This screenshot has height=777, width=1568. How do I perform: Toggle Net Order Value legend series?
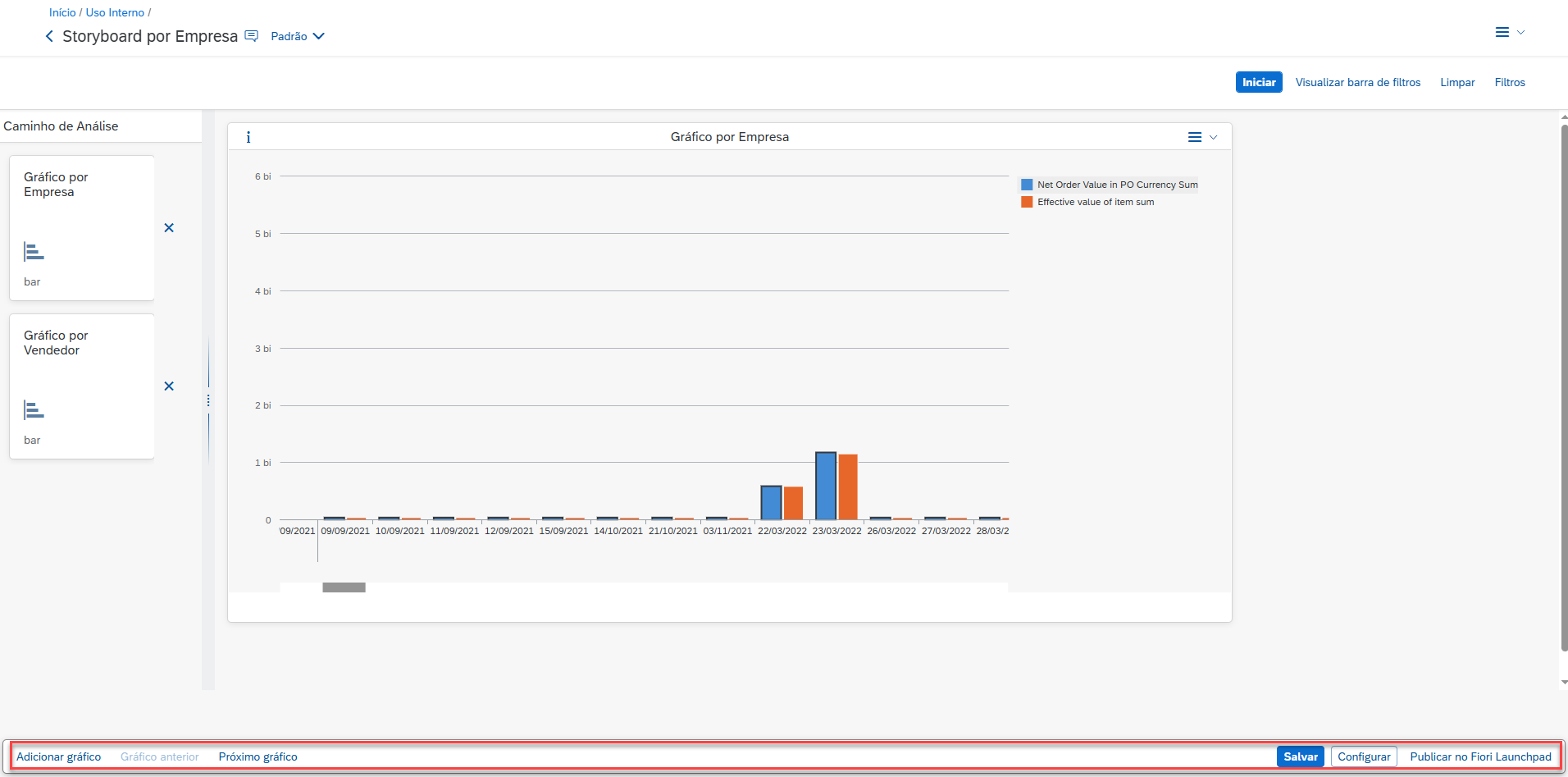pos(1109,185)
